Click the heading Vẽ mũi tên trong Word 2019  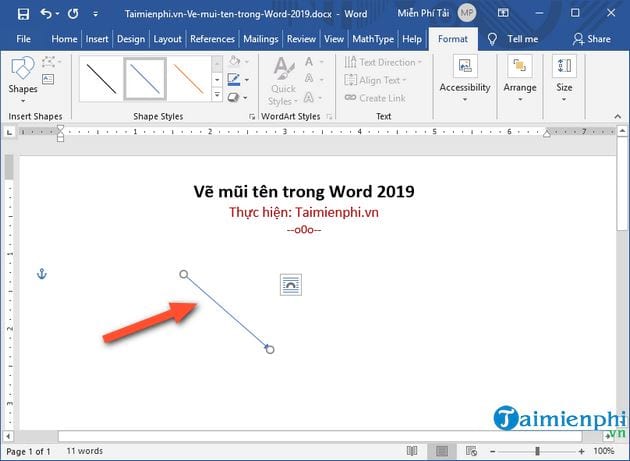304,192
